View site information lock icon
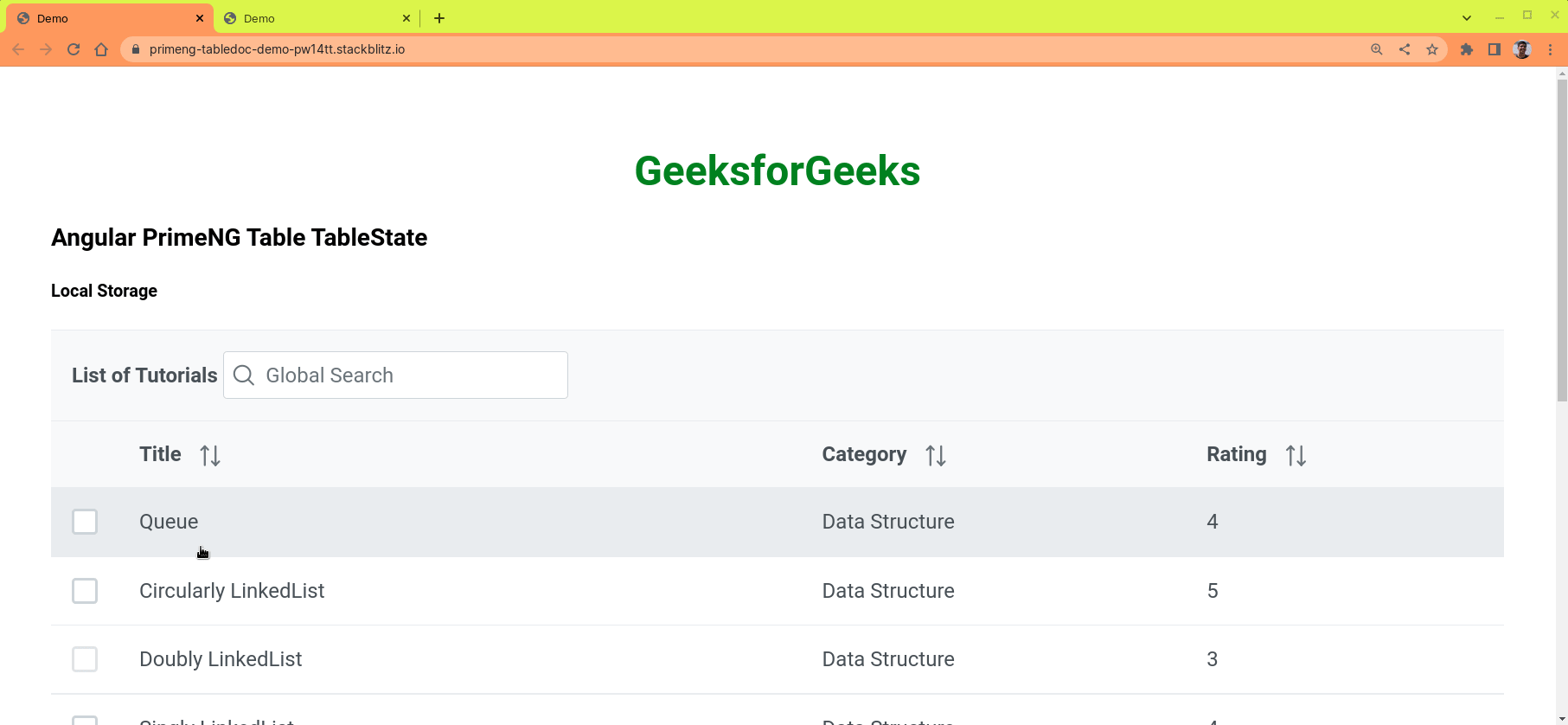This screenshot has height=725, width=1568. coord(136,49)
